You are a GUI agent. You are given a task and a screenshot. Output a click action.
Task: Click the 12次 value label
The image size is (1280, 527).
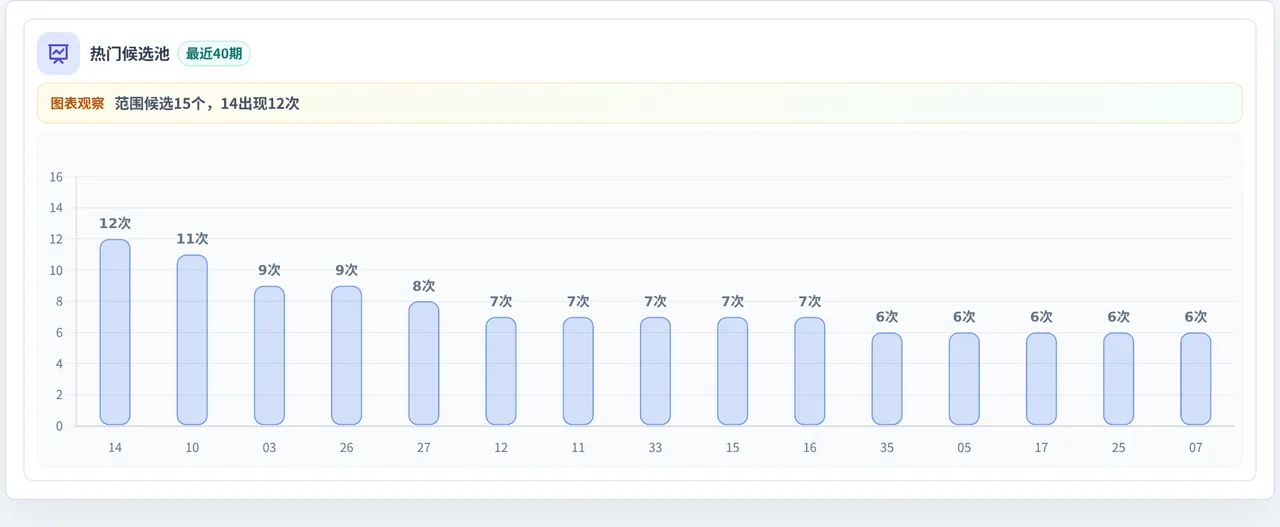(115, 223)
